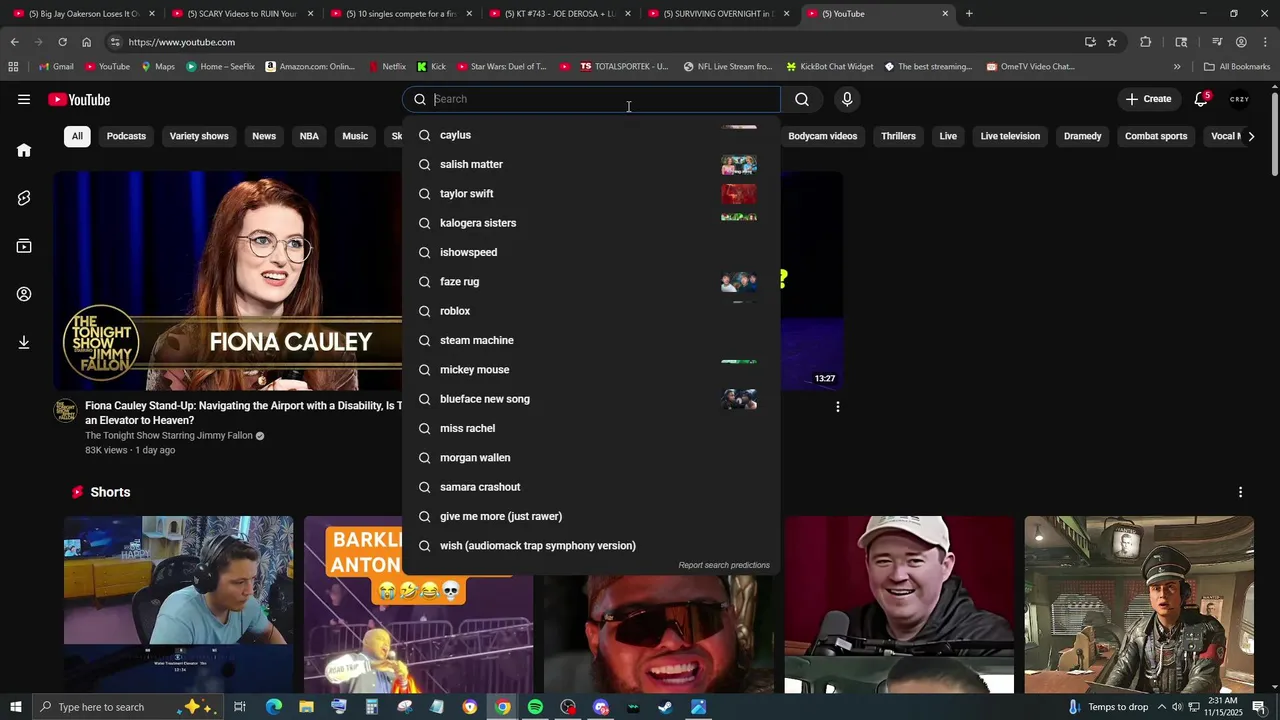Choose the 'mickey mouse' suggestion

(x=591, y=370)
